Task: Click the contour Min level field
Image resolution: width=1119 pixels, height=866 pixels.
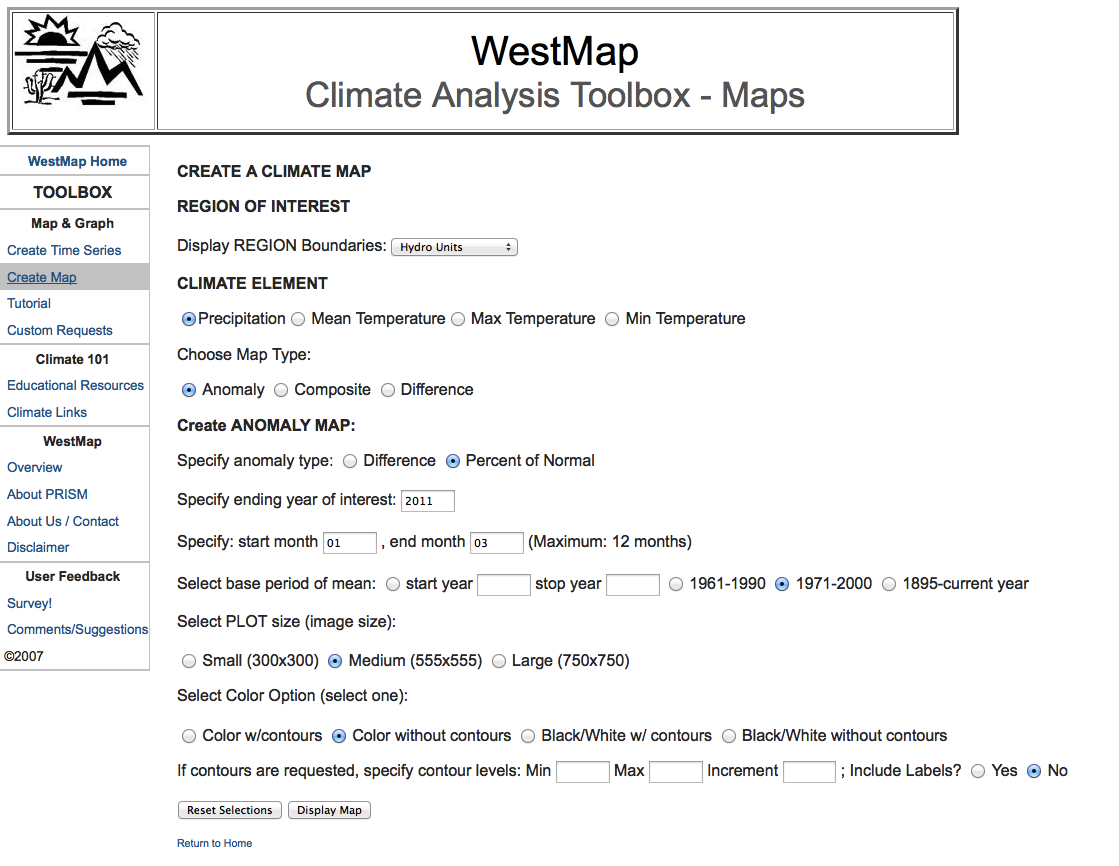Action: pyautogui.click(x=582, y=772)
